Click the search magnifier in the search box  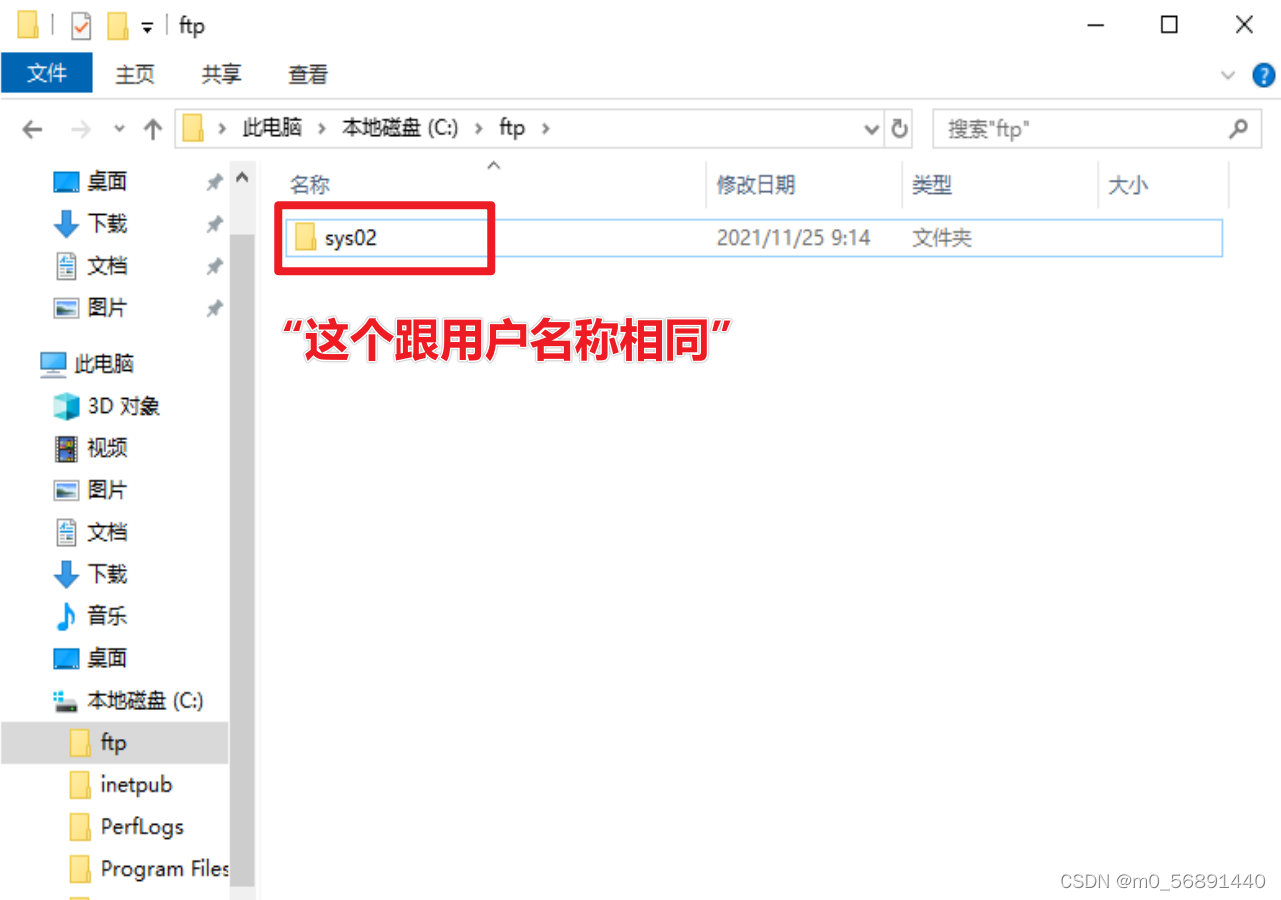point(1239,128)
